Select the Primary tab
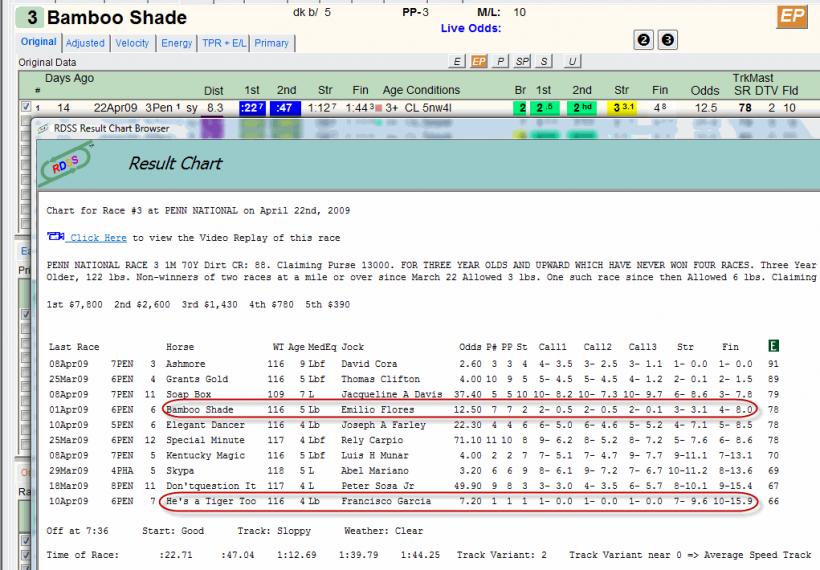This screenshot has width=820, height=570. point(271,43)
